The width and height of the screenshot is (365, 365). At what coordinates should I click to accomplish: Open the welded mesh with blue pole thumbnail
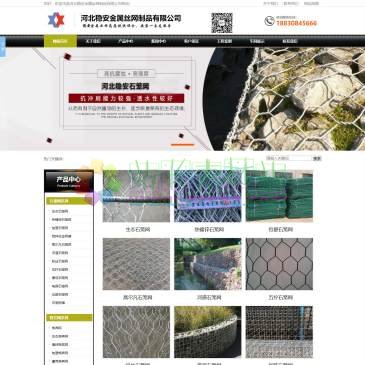279,332
